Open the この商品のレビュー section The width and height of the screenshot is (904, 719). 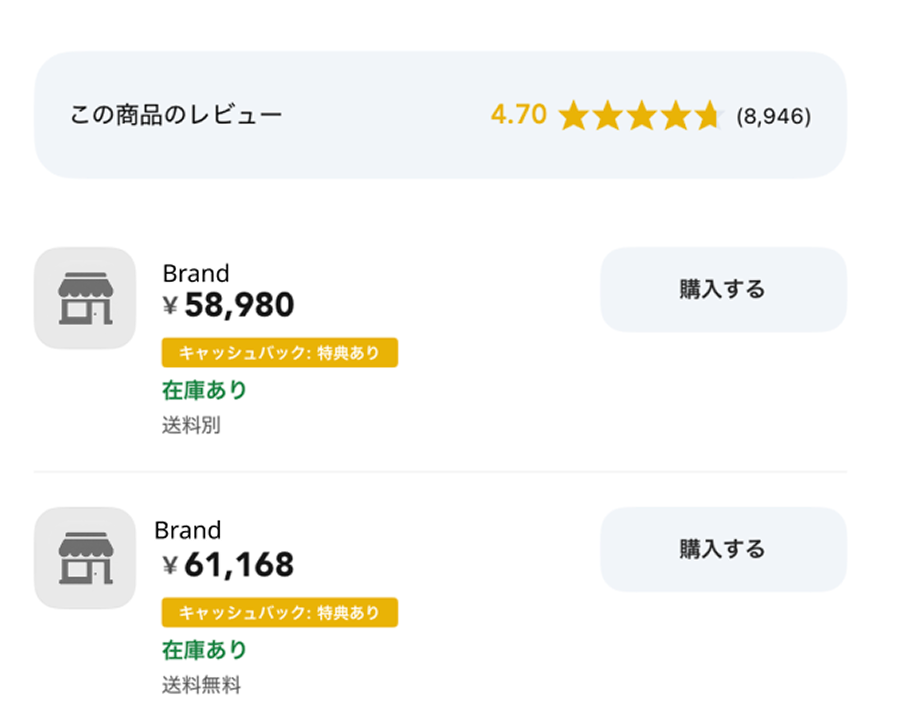176,115
